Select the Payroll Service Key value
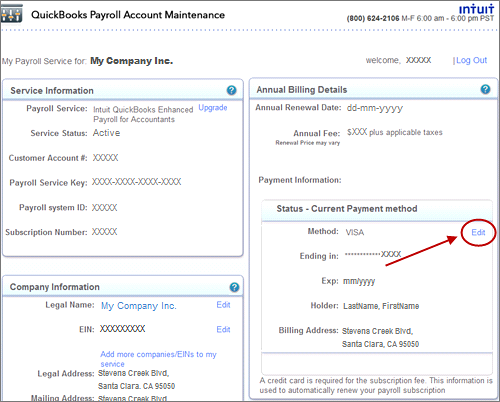Viewport: 500px width, 402px height. pos(137,182)
